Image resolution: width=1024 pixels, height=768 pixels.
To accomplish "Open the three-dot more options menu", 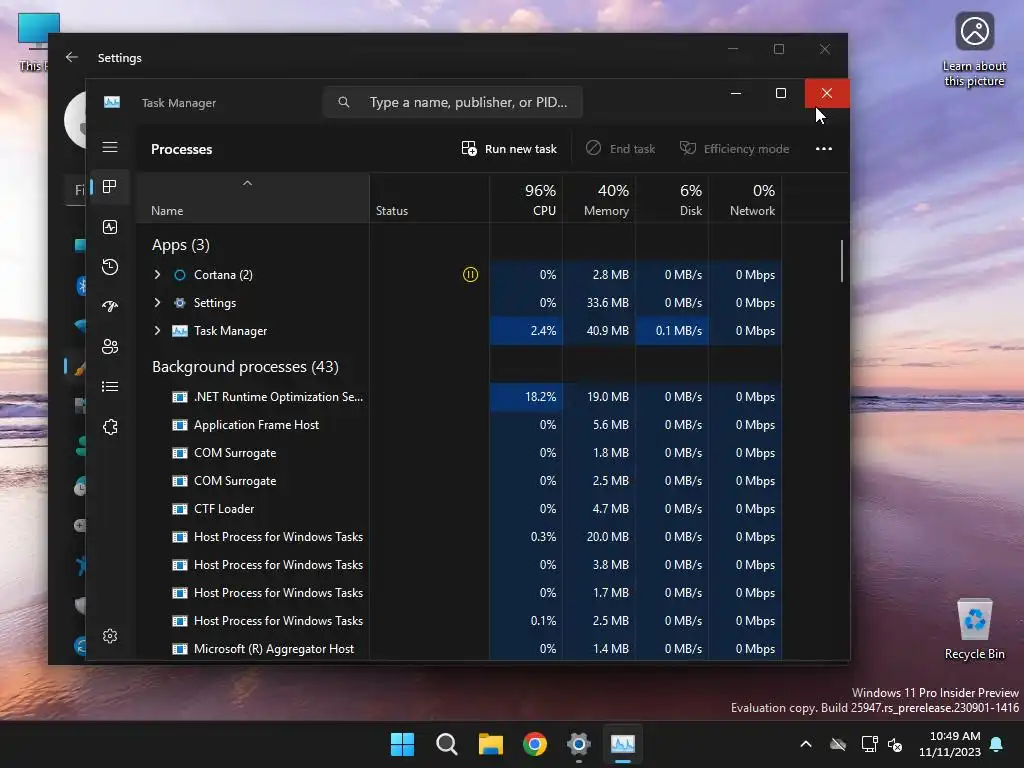I will 824,149.
